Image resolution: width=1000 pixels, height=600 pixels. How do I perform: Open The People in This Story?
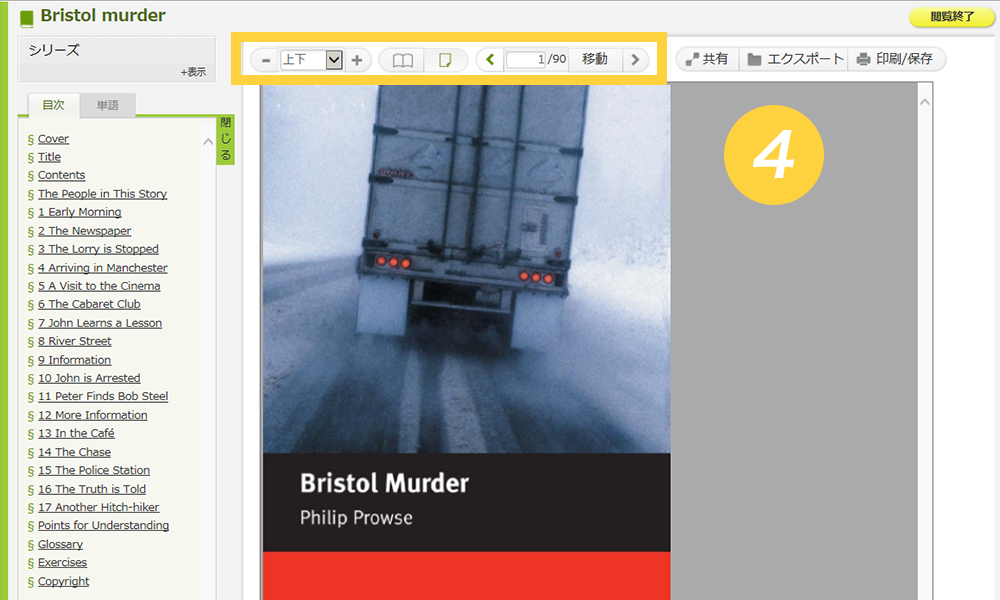point(102,194)
